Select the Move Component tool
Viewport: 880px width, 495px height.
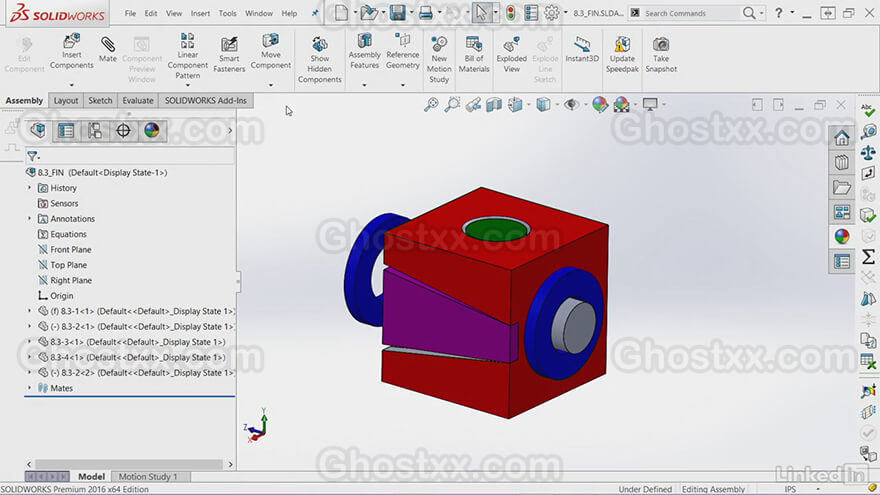click(271, 51)
